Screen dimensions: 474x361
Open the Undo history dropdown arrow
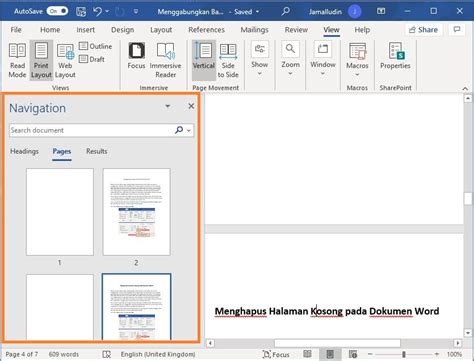click(x=107, y=12)
